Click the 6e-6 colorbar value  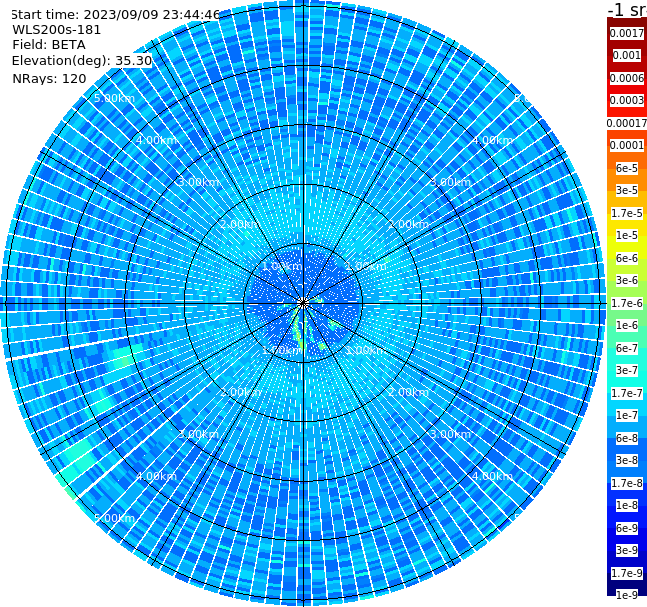(x=627, y=258)
